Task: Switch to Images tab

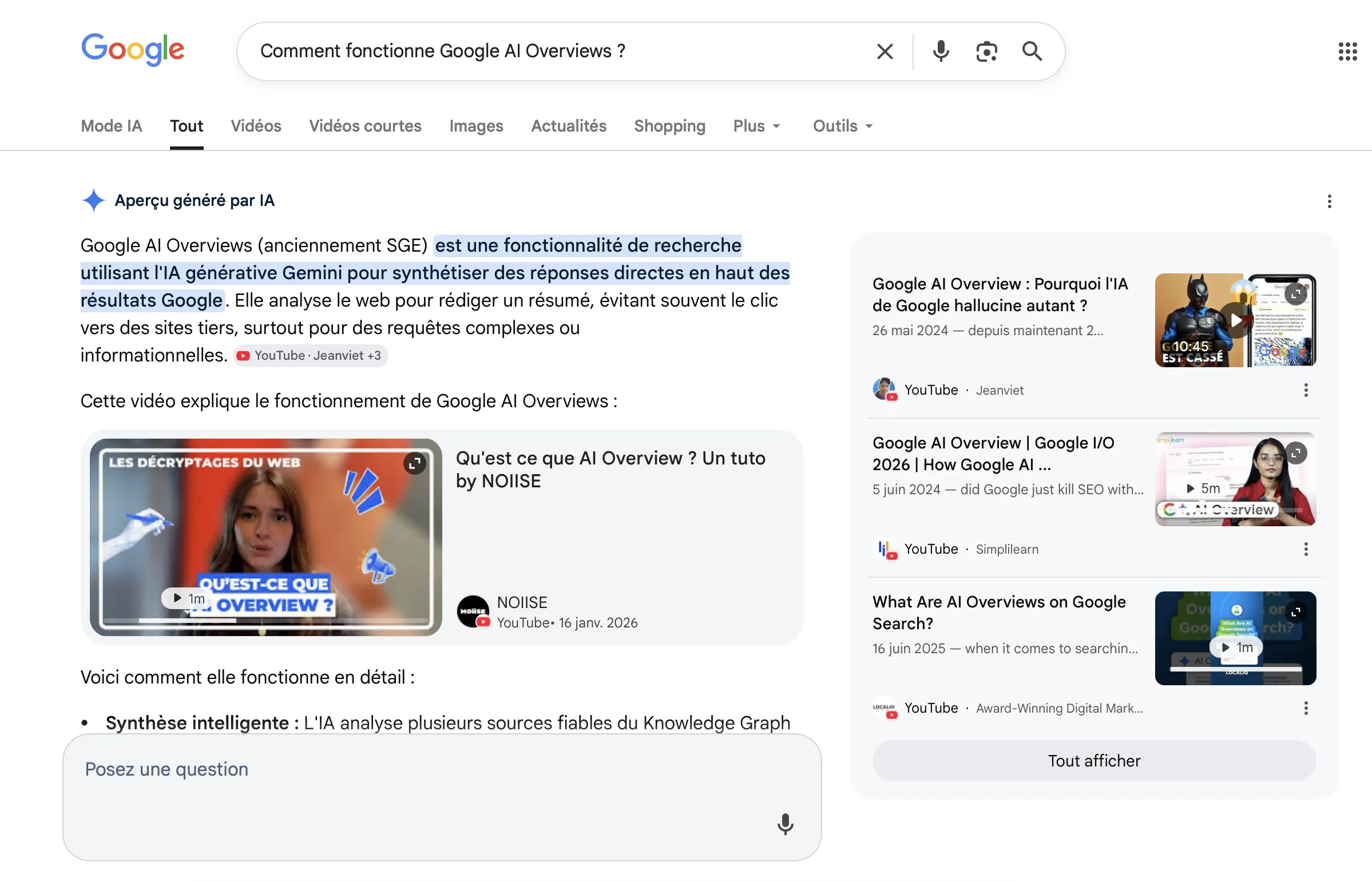Action: [x=476, y=126]
